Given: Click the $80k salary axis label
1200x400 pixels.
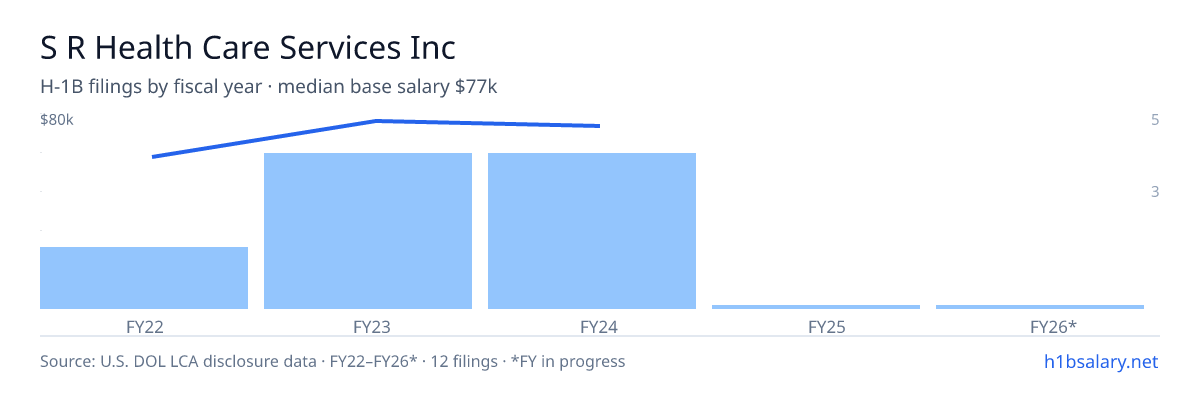Looking at the screenshot, I should [57, 120].
